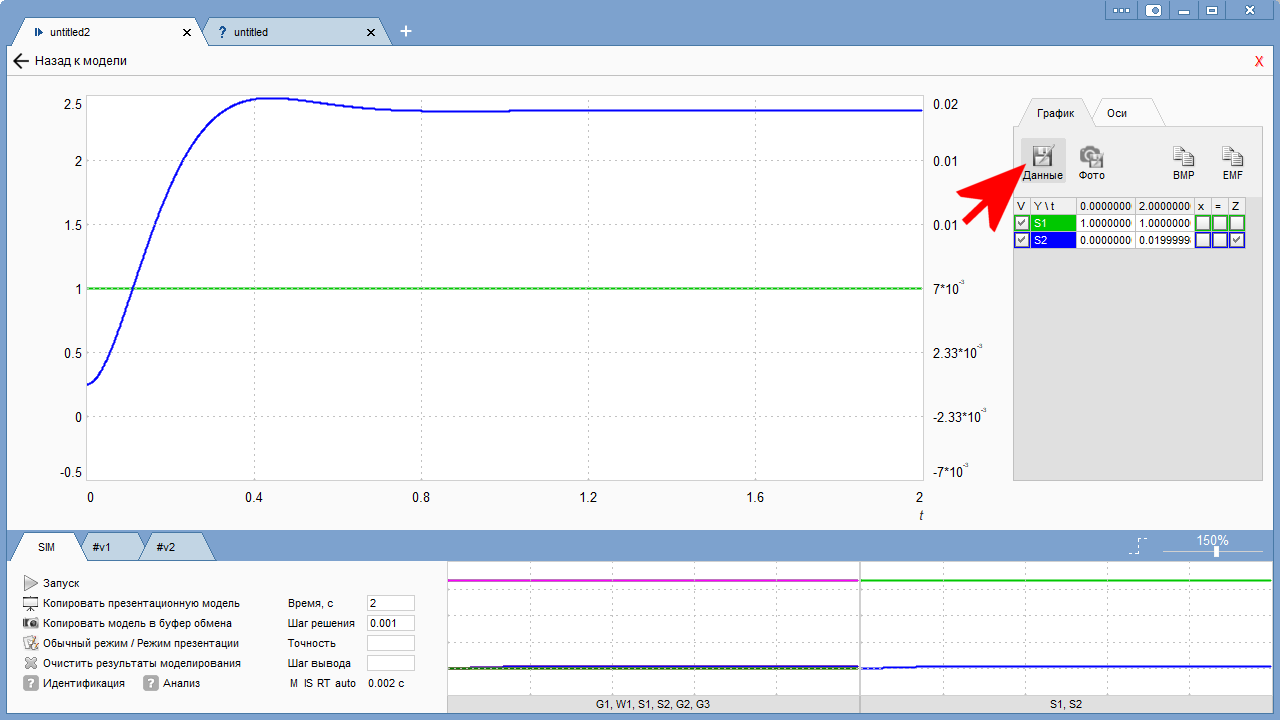
Task: Click the camera icon for copying model to clipboard
Action: click(x=30, y=623)
